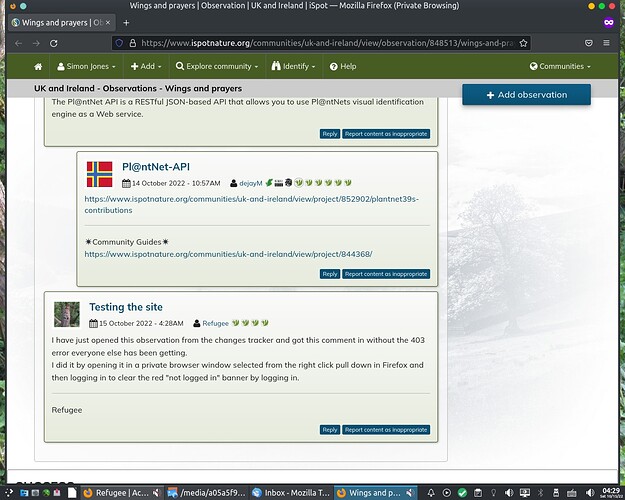Open the Firefox hamburger menu
The image size is (625, 500).
pos(606,43)
